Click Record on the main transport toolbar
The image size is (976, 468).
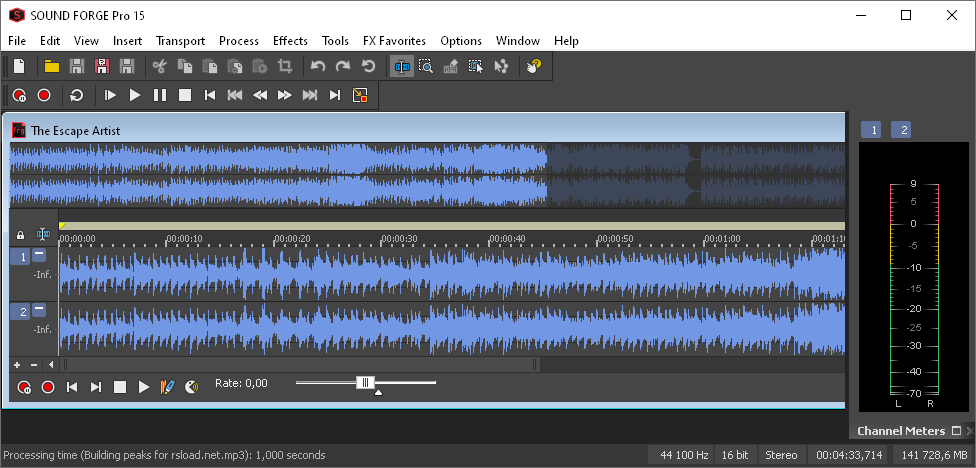pos(44,95)
